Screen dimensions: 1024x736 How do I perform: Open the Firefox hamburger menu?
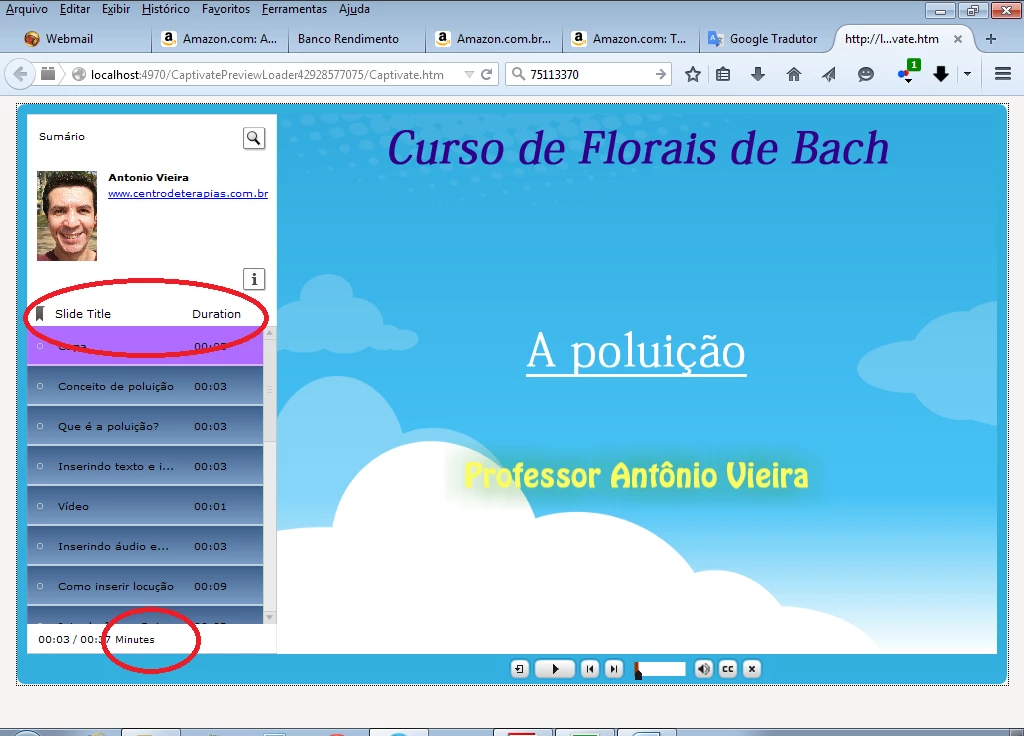(x=1003, y=74)
